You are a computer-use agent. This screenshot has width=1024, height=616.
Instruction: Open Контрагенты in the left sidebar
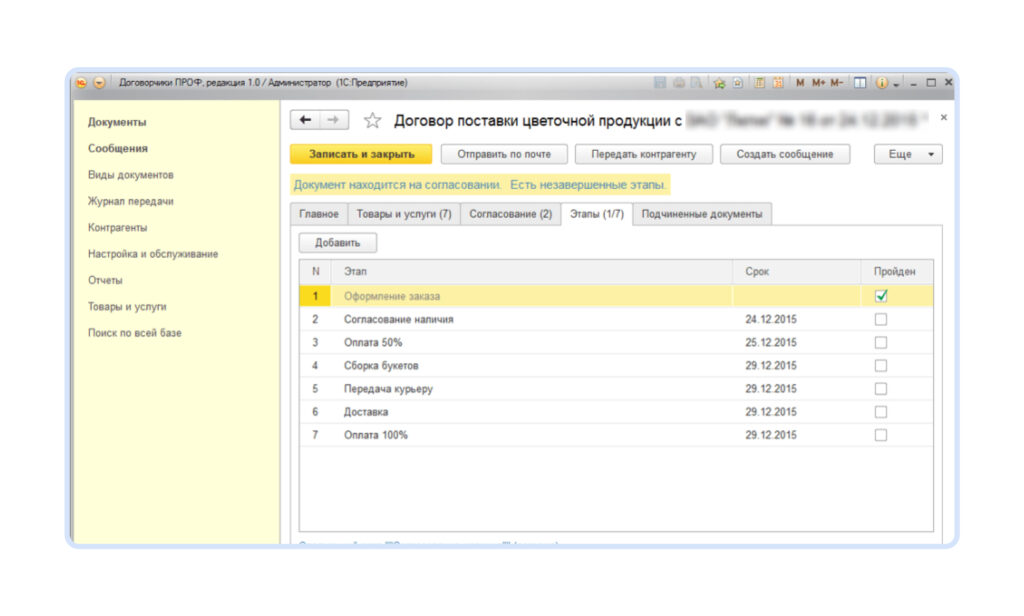[117, 228]
